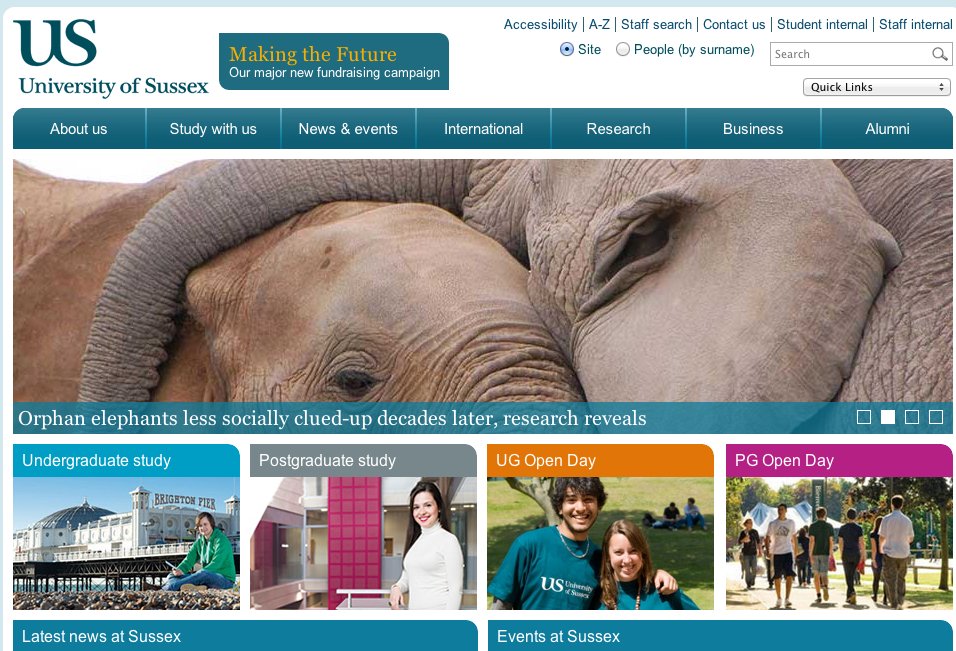The width and height of the screenshot is (956, 651).
Task: Select International in the main navigation
Action: [483, 129]
